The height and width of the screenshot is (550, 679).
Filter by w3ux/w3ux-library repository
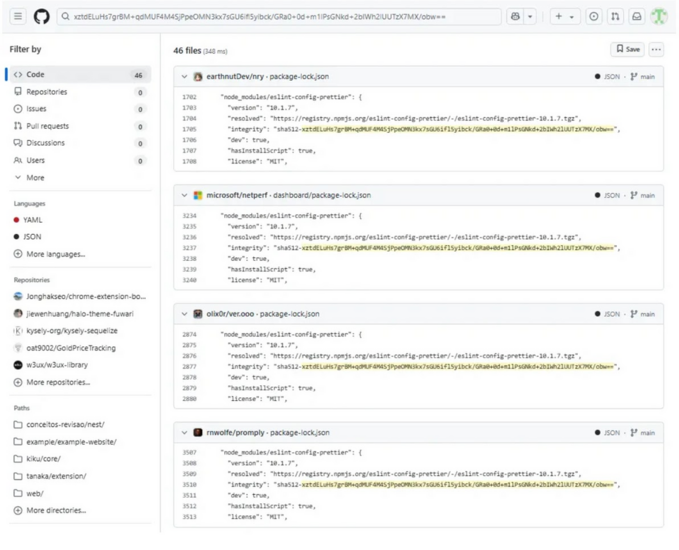pyautogui.click(x=80, y=365)
